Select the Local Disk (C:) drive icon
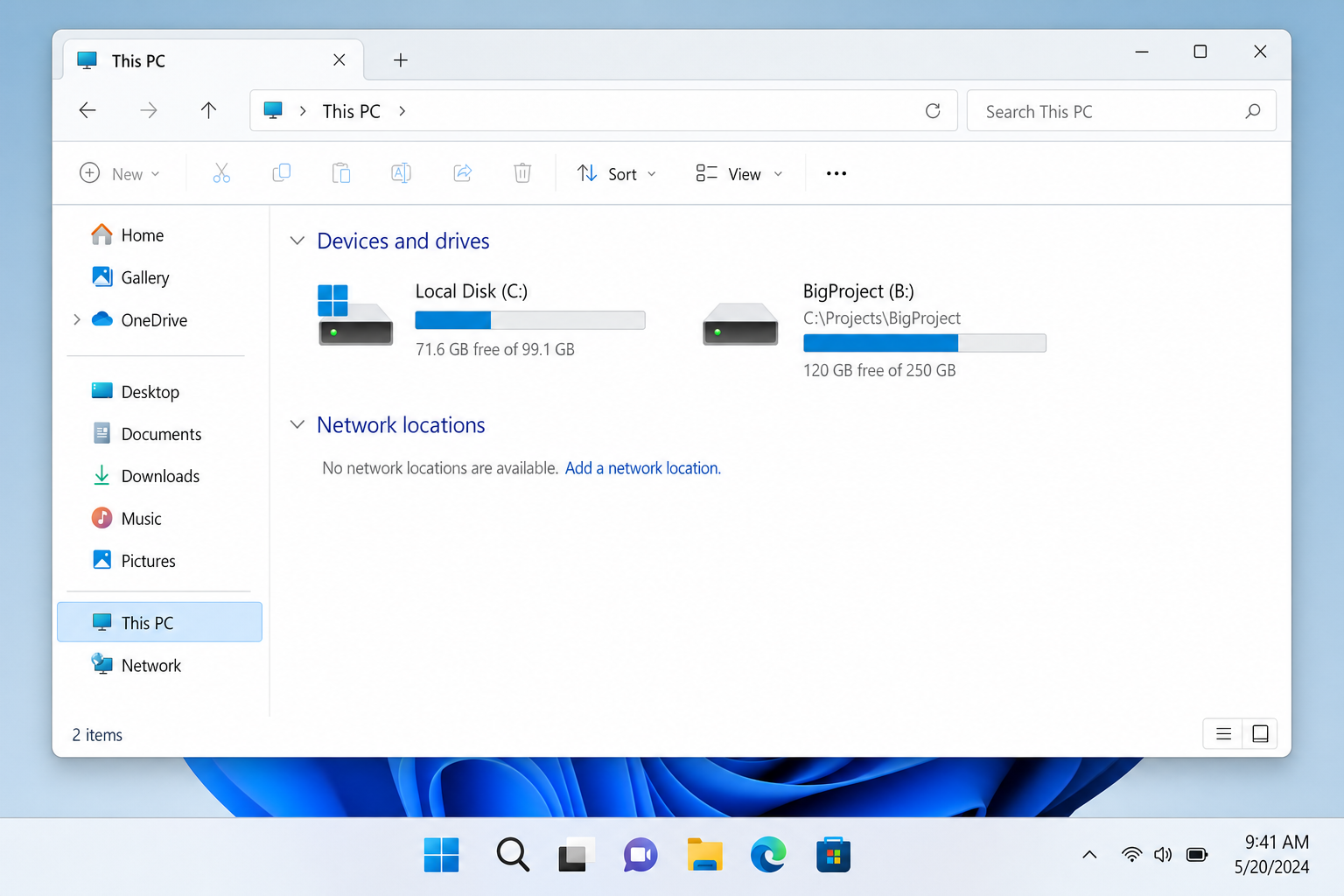The image size is (1344, 896). click(x=355, y=315)
